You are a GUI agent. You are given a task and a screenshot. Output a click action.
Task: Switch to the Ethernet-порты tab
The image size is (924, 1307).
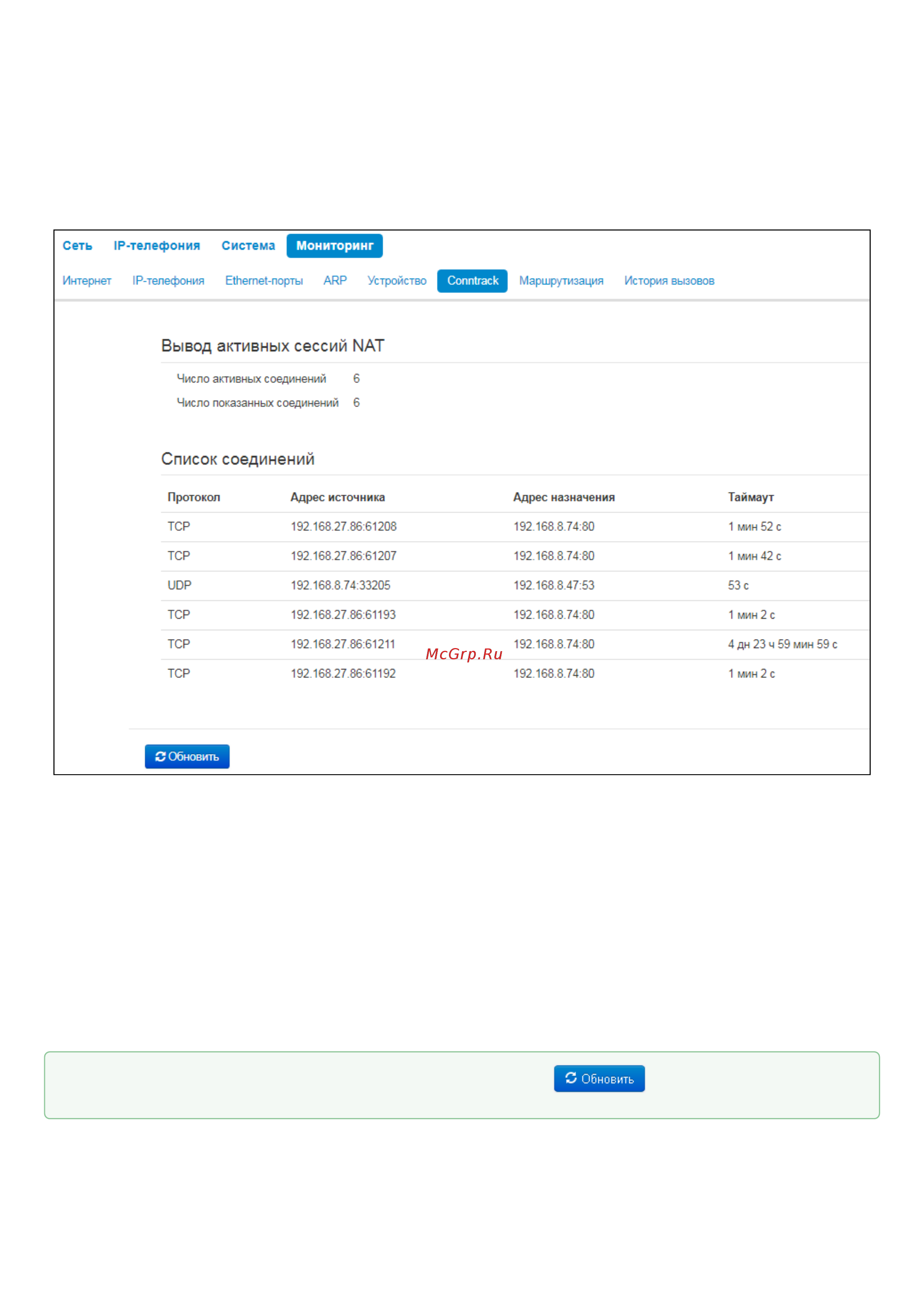tap(264, 281)
